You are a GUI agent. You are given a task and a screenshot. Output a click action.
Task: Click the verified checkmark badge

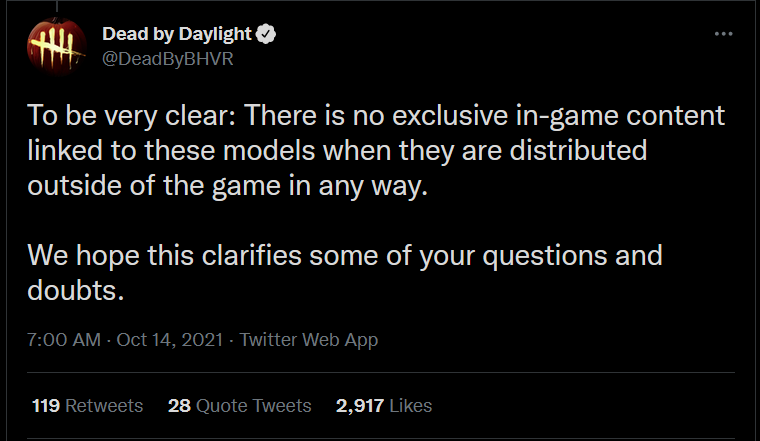[x=266, y=34]
